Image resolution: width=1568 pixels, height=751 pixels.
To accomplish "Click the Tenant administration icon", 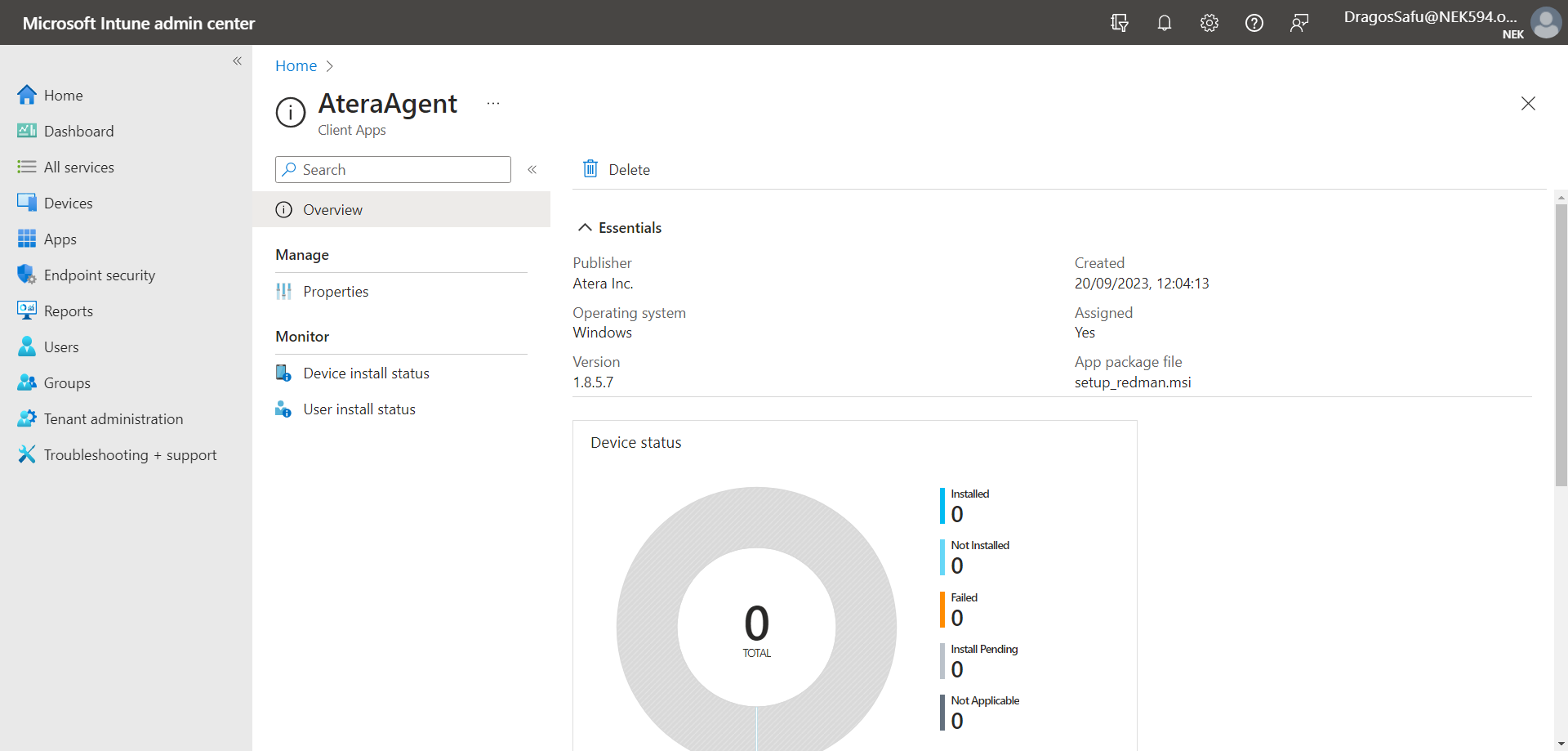I will (x=27, y=418).
